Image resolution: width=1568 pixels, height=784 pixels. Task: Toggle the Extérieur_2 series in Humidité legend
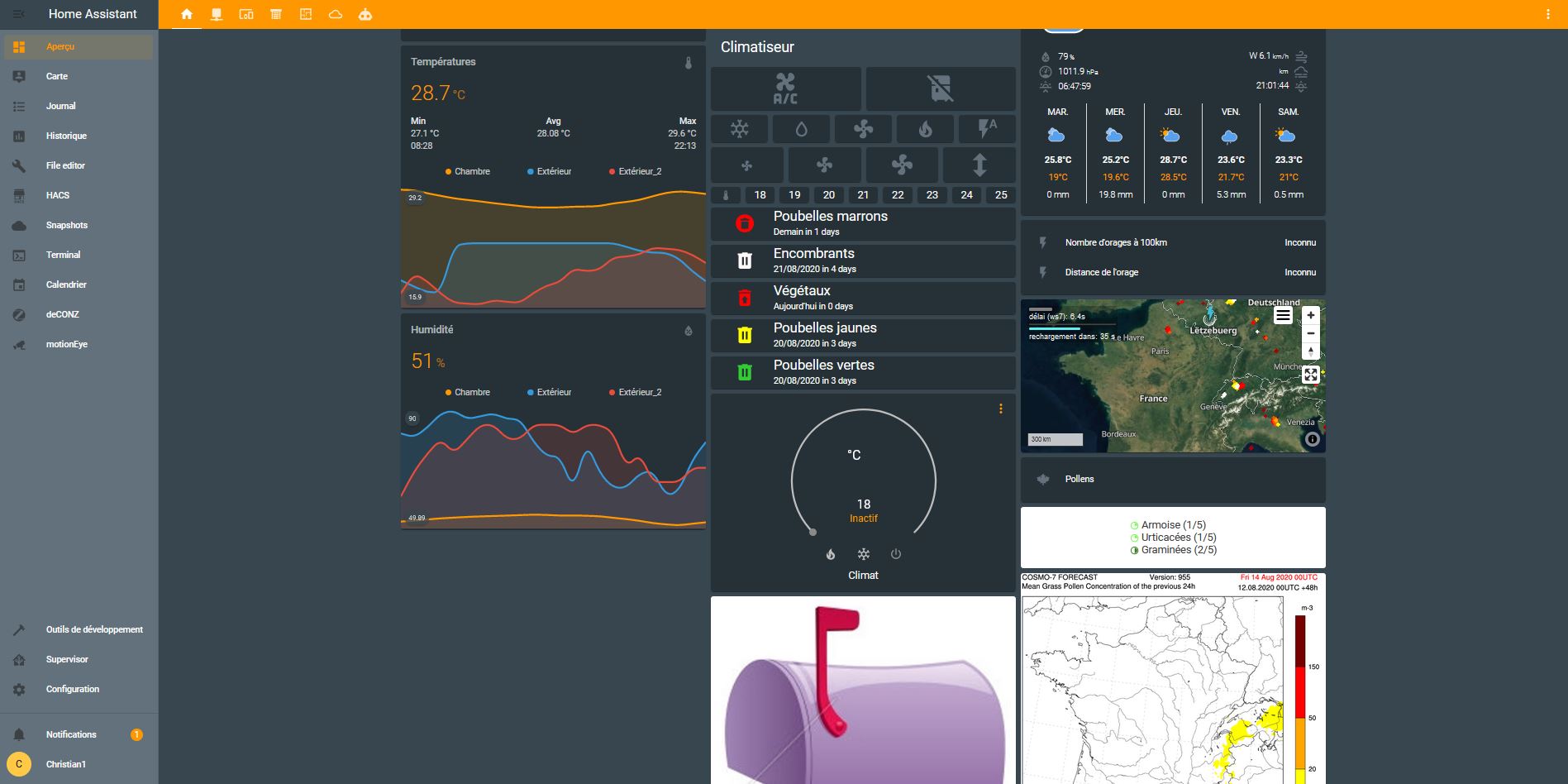(x=635, y=392)
